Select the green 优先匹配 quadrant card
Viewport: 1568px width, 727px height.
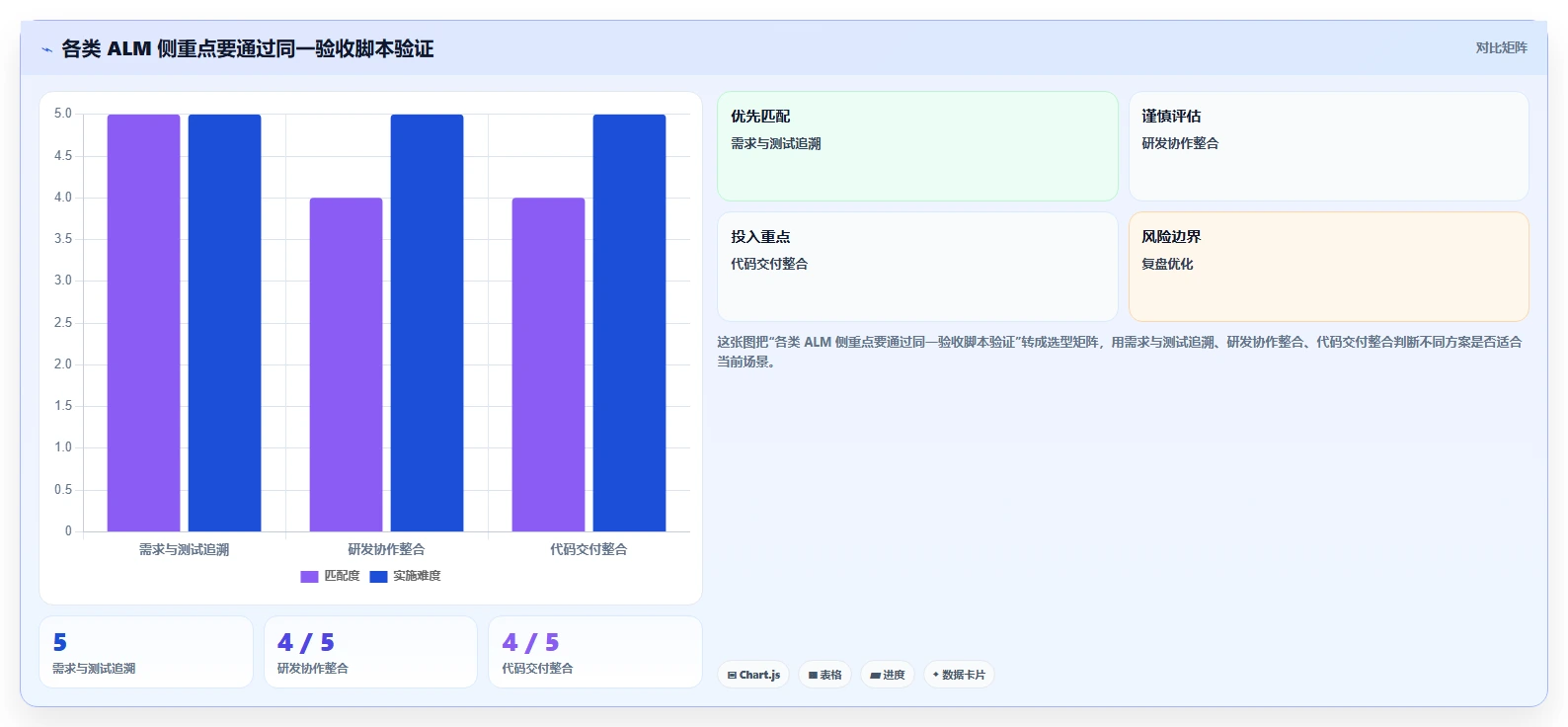click(917, 146)
